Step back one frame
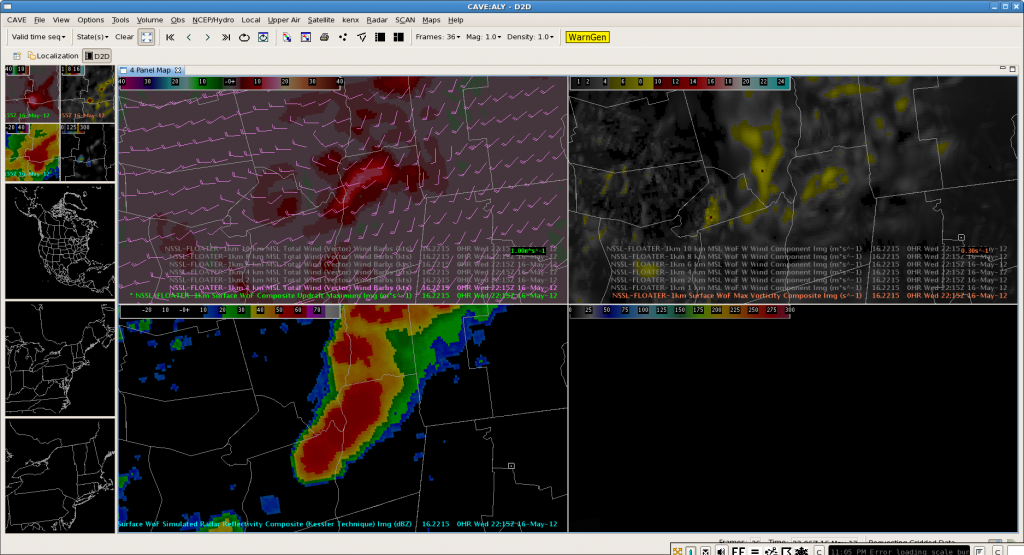The width and height of the screenshot is (1024, 555). (189, 37)
